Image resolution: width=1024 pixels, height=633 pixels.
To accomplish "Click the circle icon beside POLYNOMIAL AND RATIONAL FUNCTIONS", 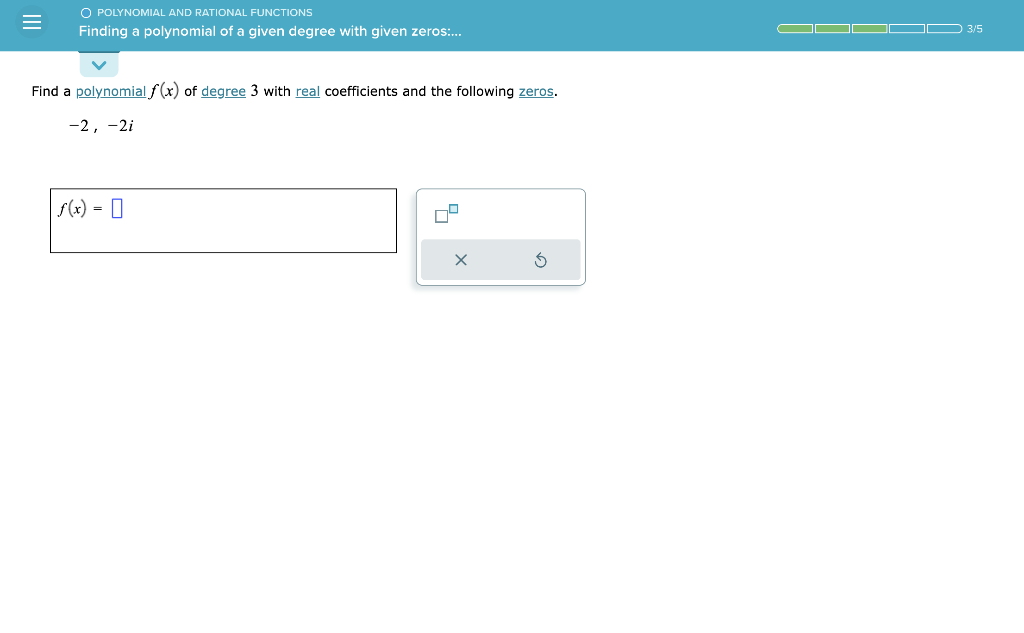I will point(85,12).
